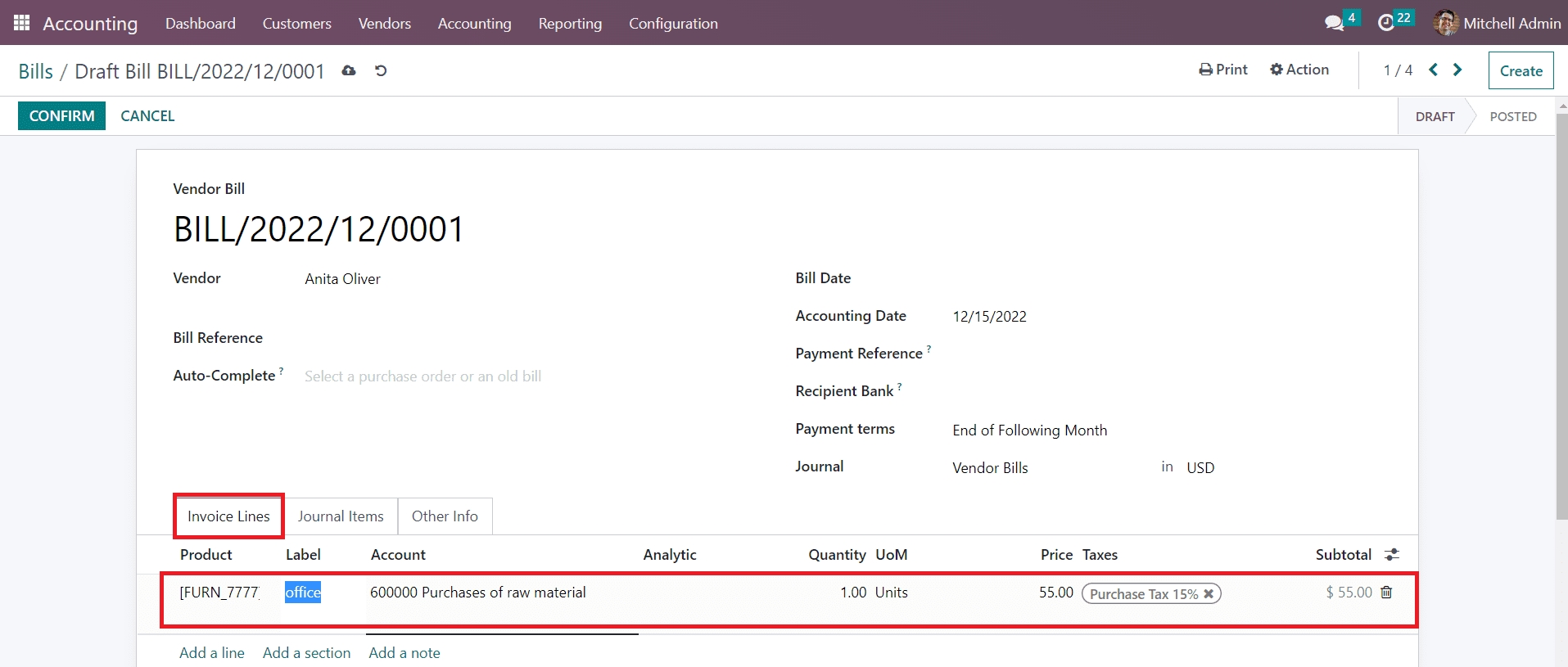This screenshot has width=1568, height=667.
Task: Open the conversations chat icon
Action: pos(1334,23)
